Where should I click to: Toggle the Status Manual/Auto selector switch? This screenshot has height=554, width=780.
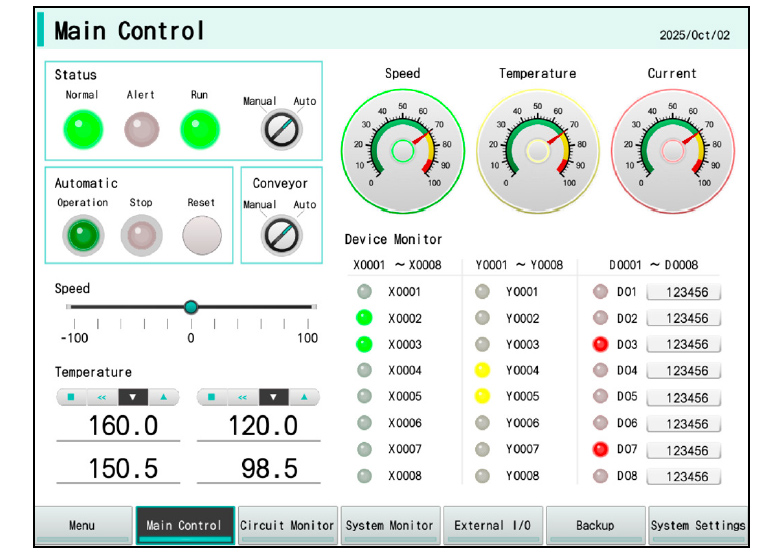(280, 129)
